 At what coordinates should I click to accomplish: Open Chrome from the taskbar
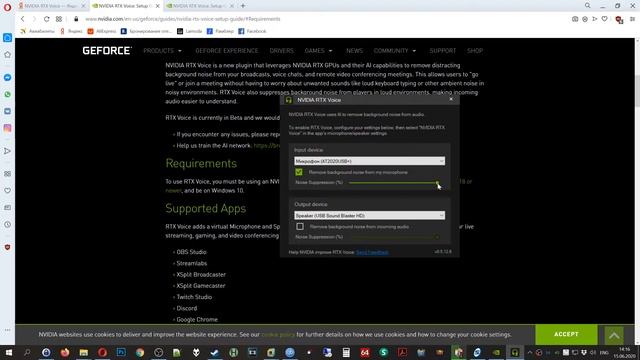click(140, 352)
